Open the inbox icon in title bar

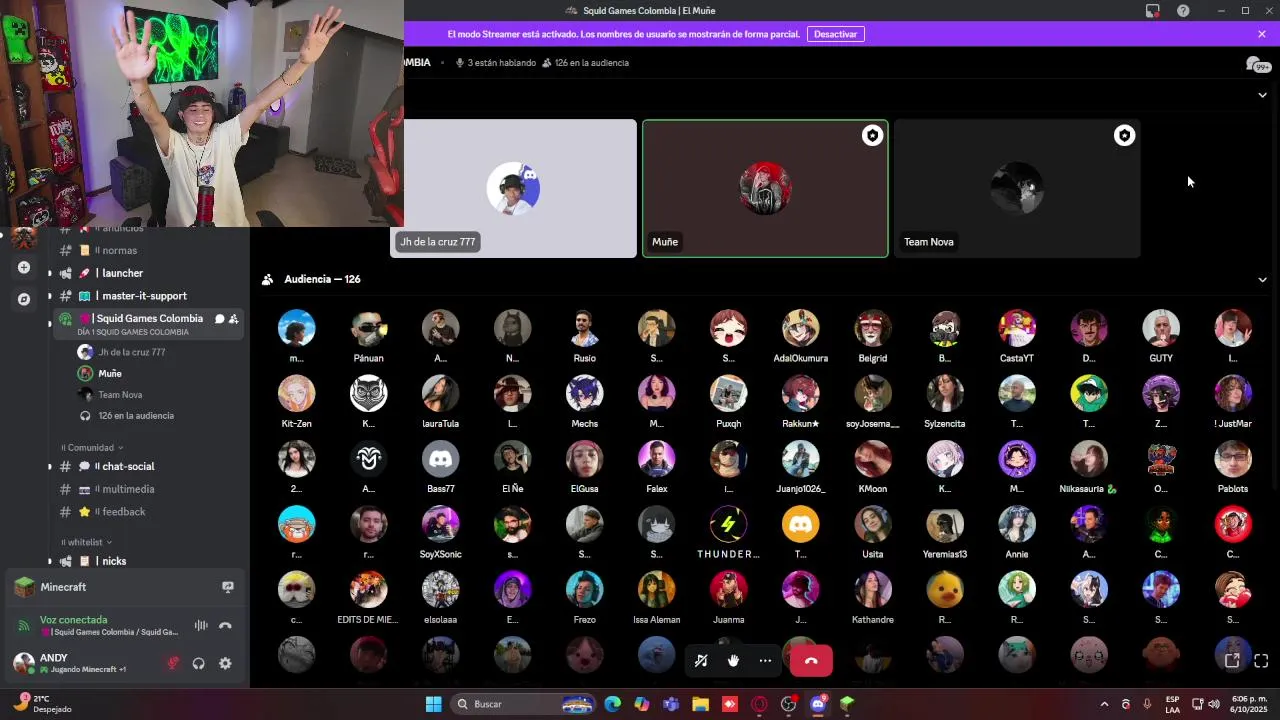coord(1153,10)
